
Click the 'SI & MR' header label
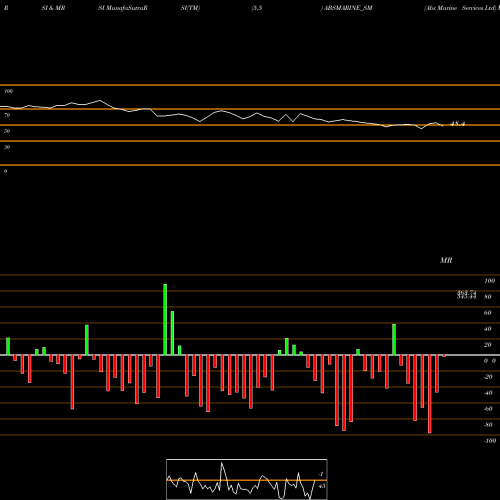pyautogui.click(x=53, y=8)
